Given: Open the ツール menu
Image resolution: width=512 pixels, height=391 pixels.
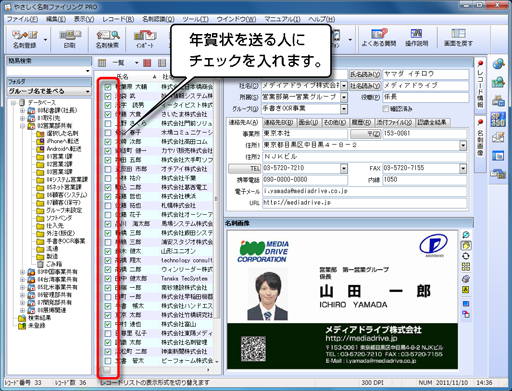Looking at the screenshot, I should [196, 19].
